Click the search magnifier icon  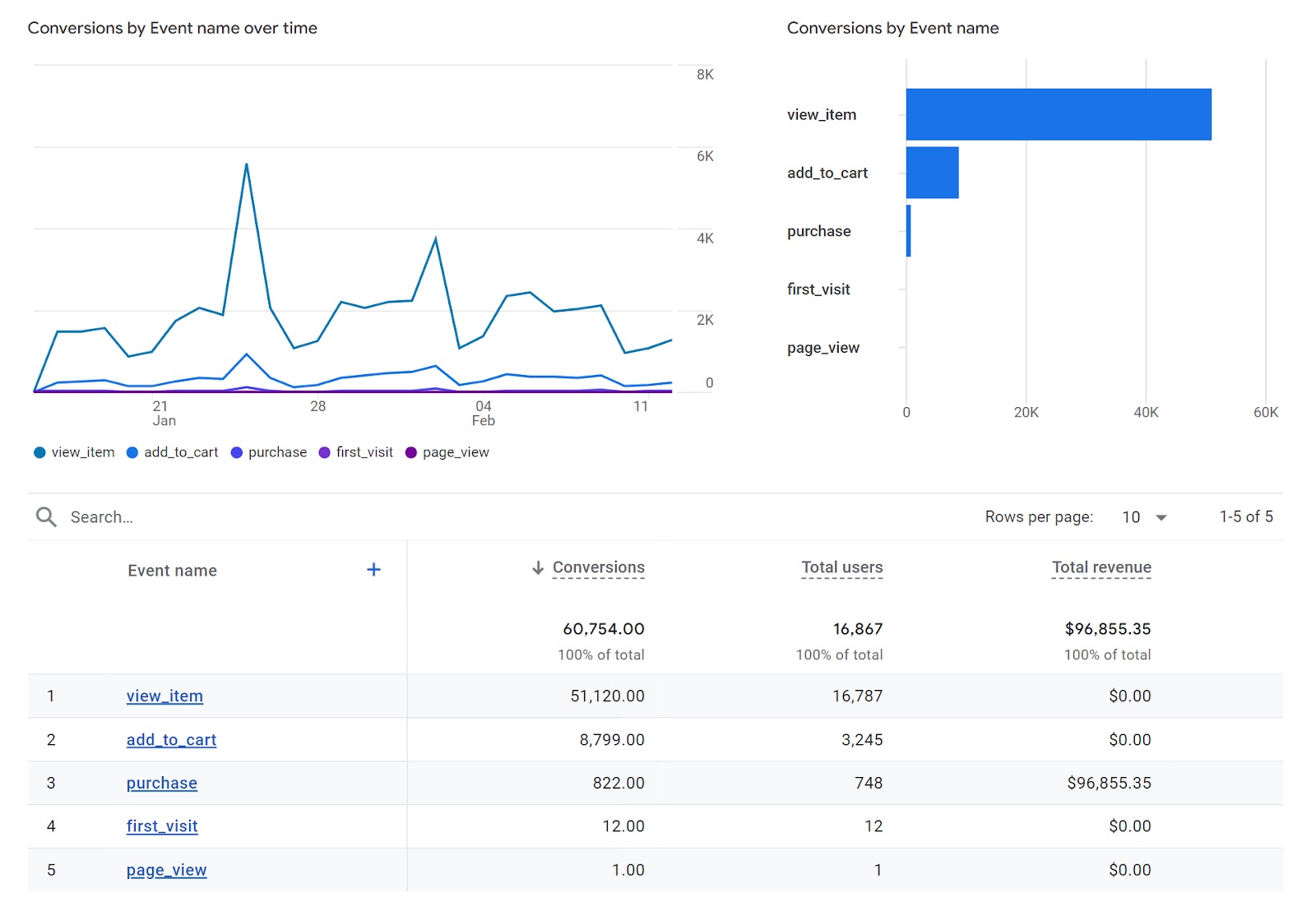[46, 516]
